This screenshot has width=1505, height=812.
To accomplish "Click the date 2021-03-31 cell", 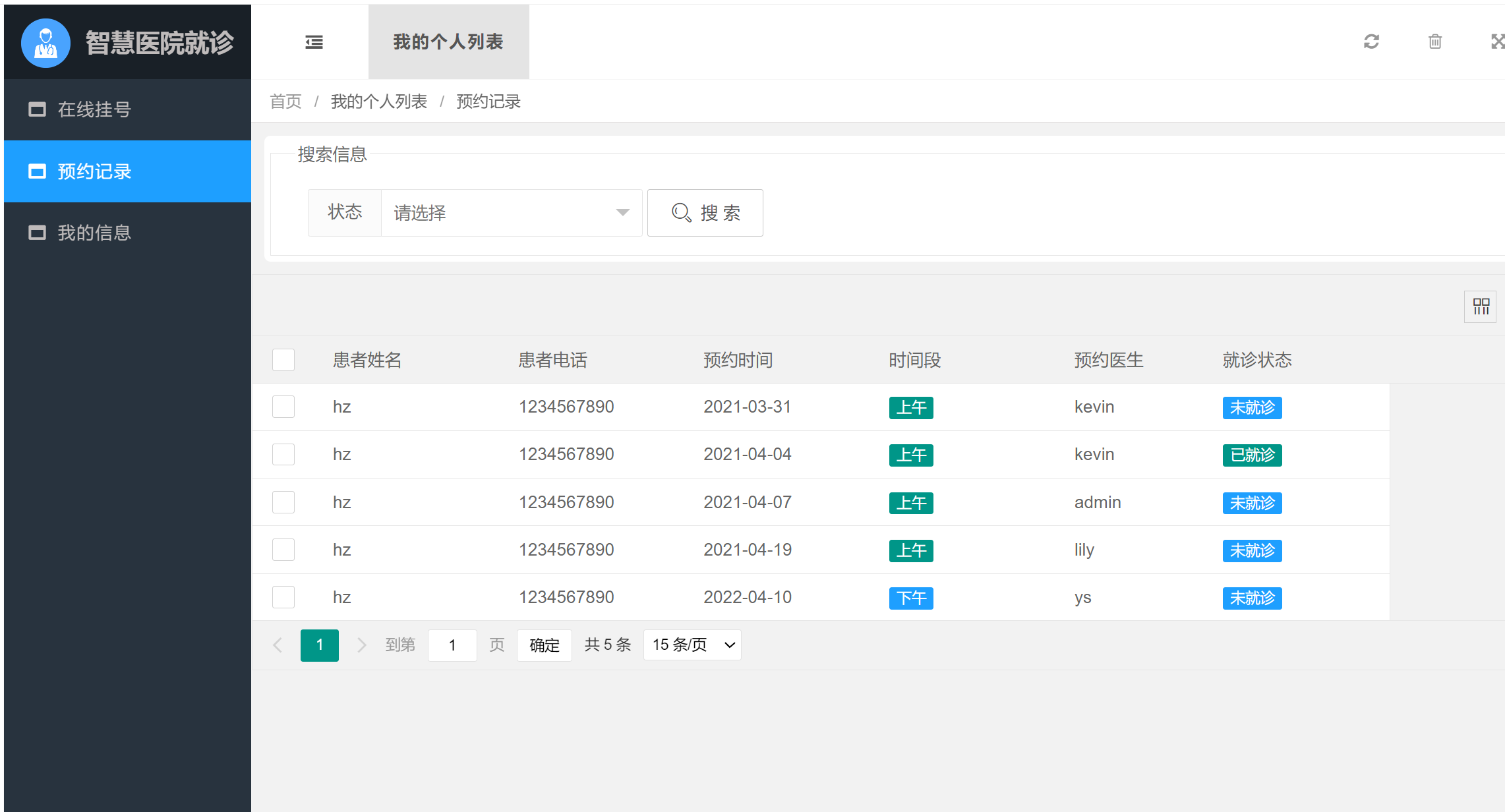I will 748,407.
